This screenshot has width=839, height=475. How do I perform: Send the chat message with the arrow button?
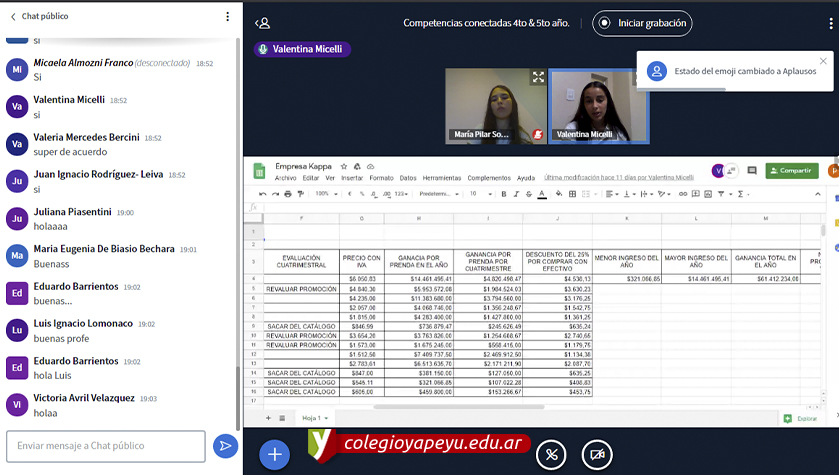tap(225, 446)
